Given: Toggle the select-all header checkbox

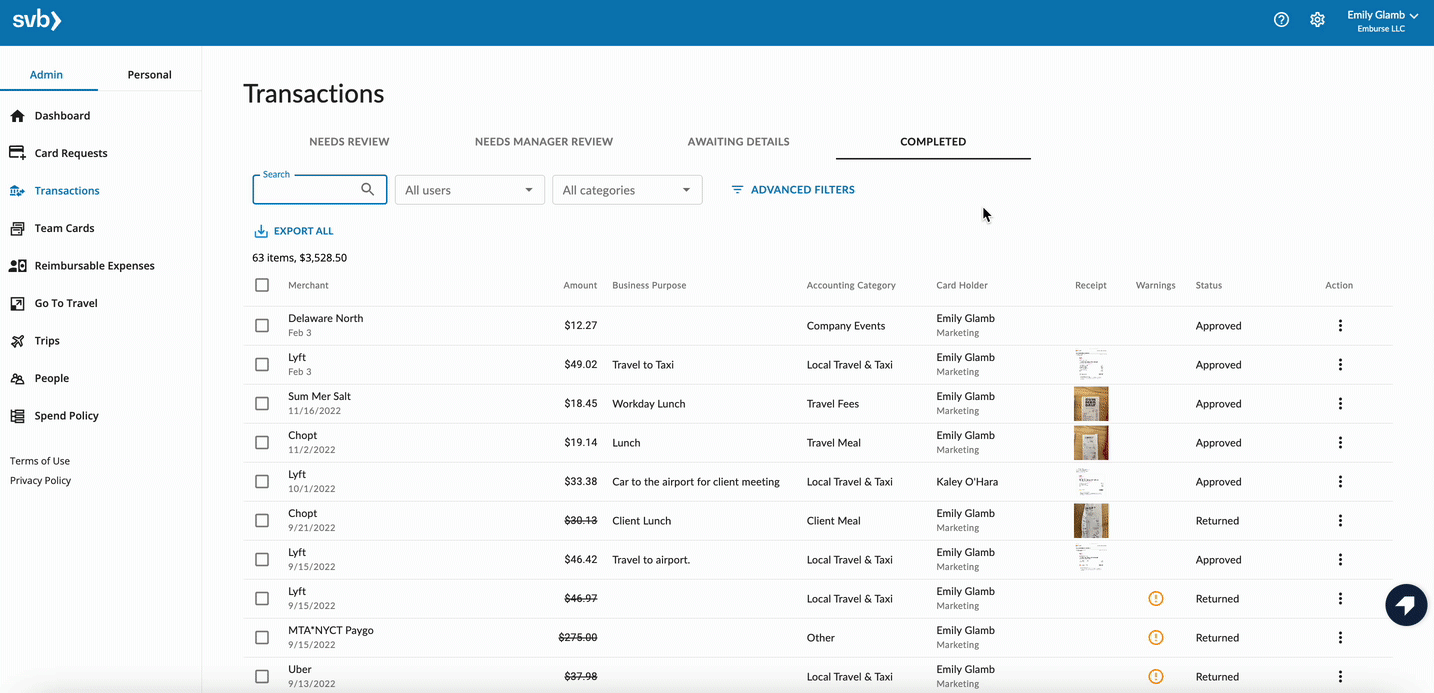Looking at the screenshot, I should pyautogui.click(x=262, y=285).
